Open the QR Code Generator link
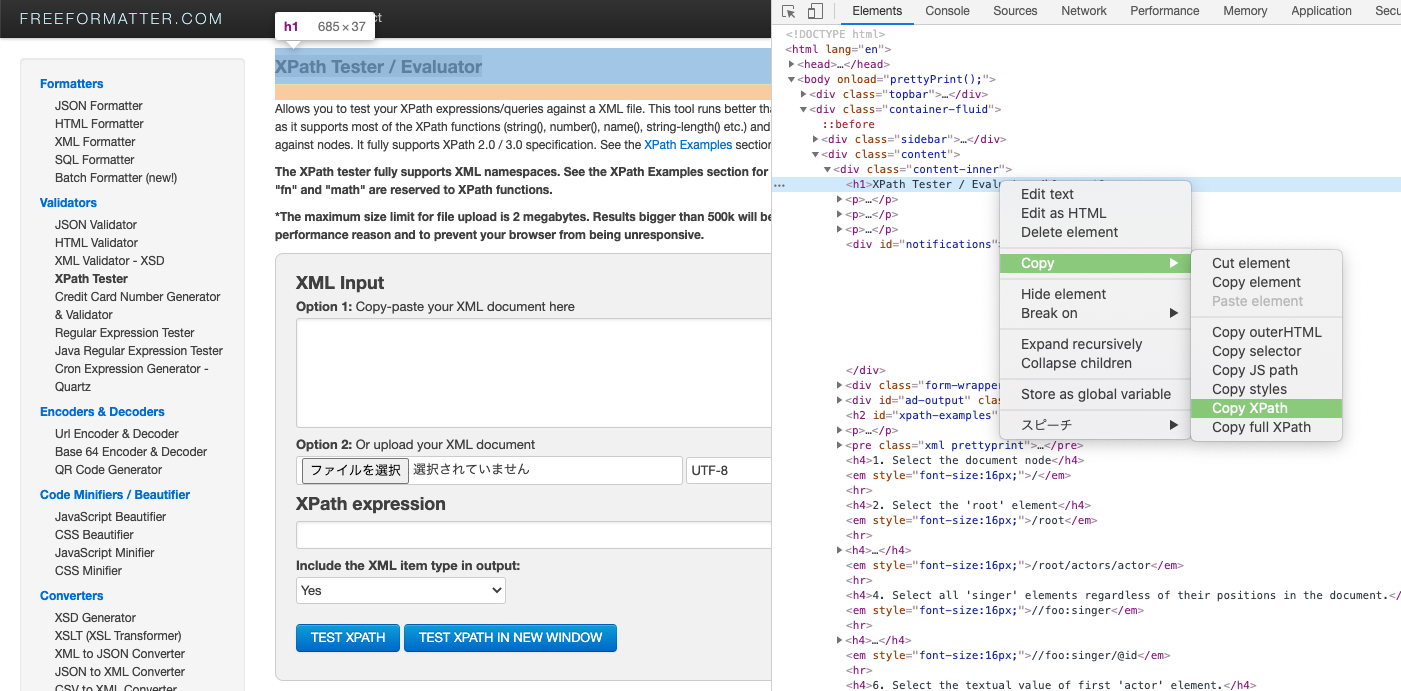 pos(108,469)
